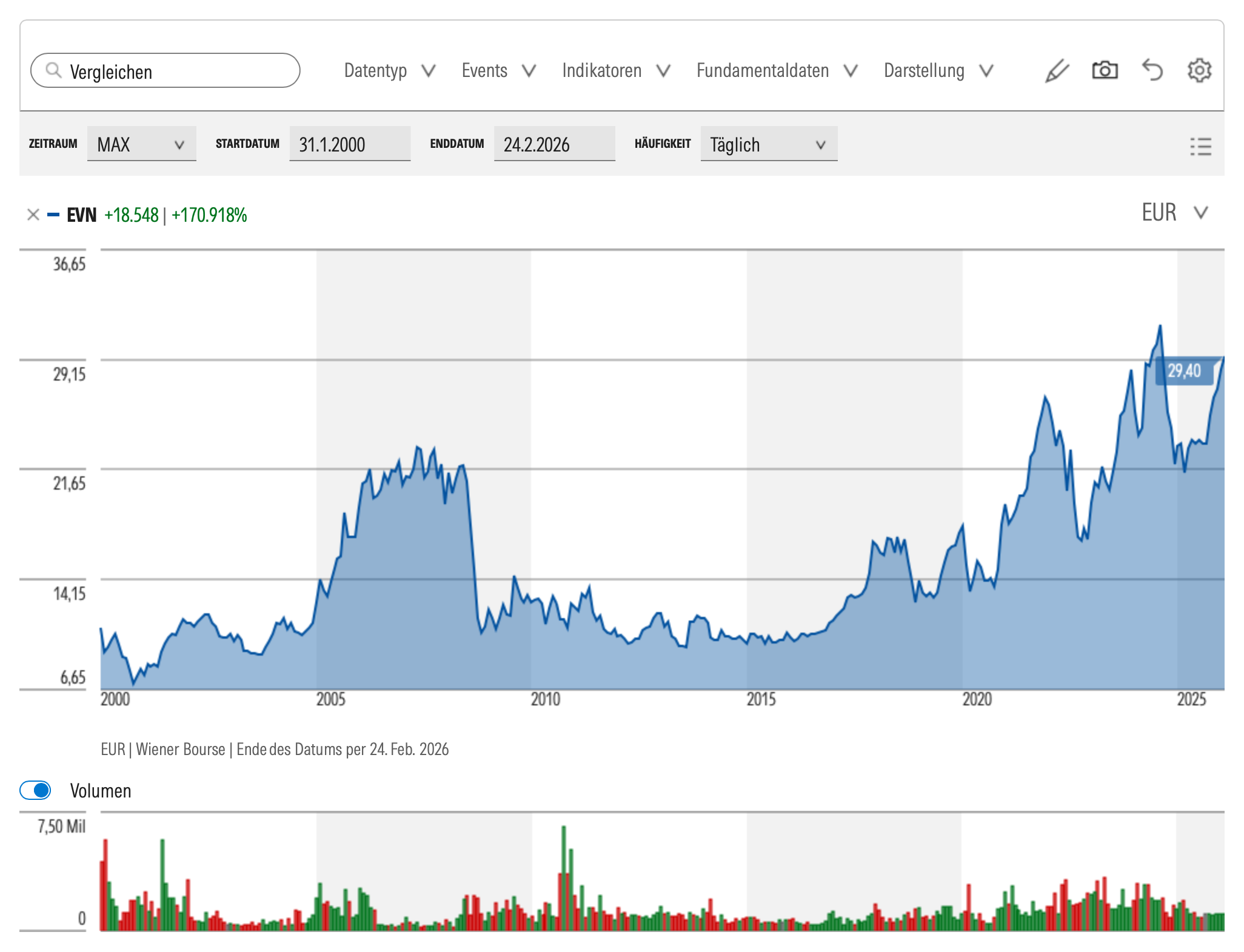This screenshot has width=1244, height=952.
Task: Click the Startdatum field 31.1.2000
Action: pos(350,144)
